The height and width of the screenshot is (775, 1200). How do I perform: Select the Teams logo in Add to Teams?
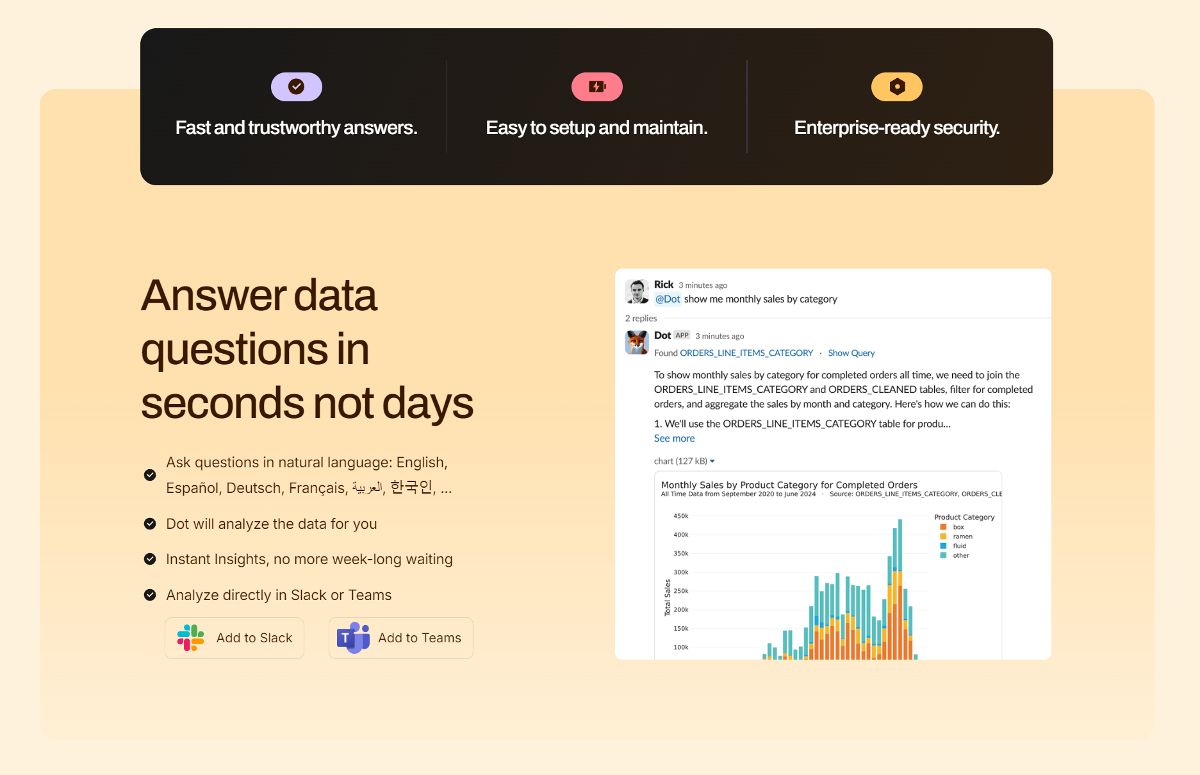click(353, 637)
